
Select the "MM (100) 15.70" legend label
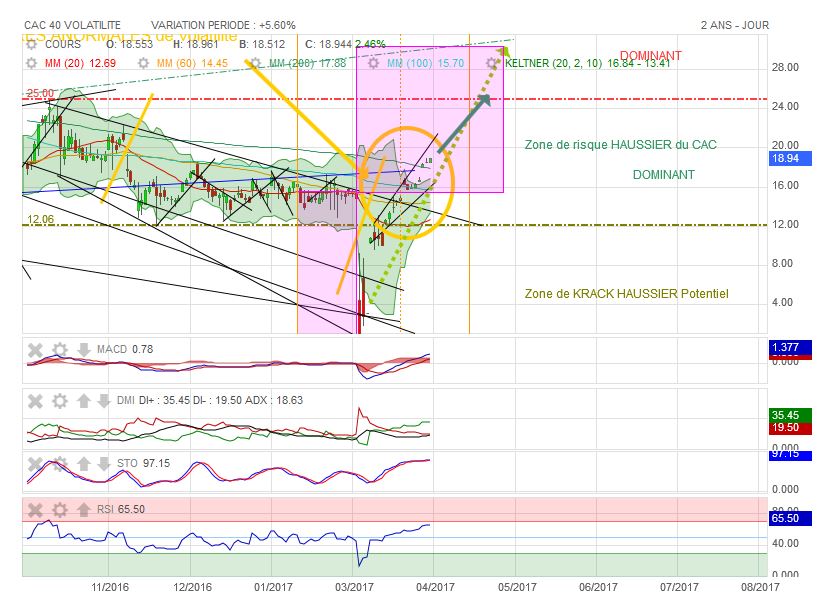point(426,63)
